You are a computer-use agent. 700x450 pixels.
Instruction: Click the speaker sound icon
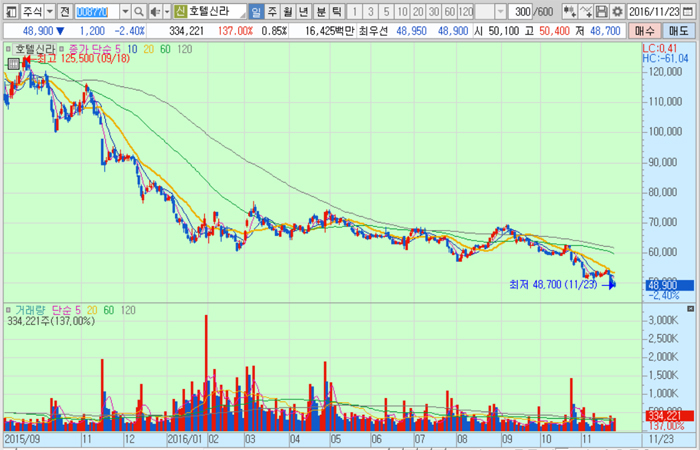[x=155, y=12]
